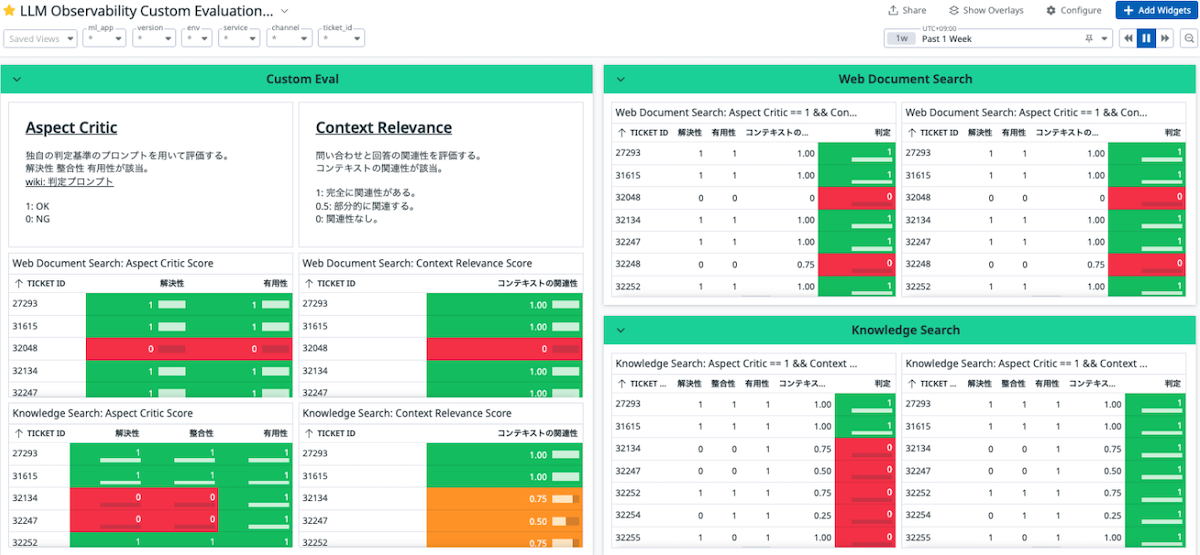
Task: Click the pin icon in time selector
Action: tap(1089, 38)
